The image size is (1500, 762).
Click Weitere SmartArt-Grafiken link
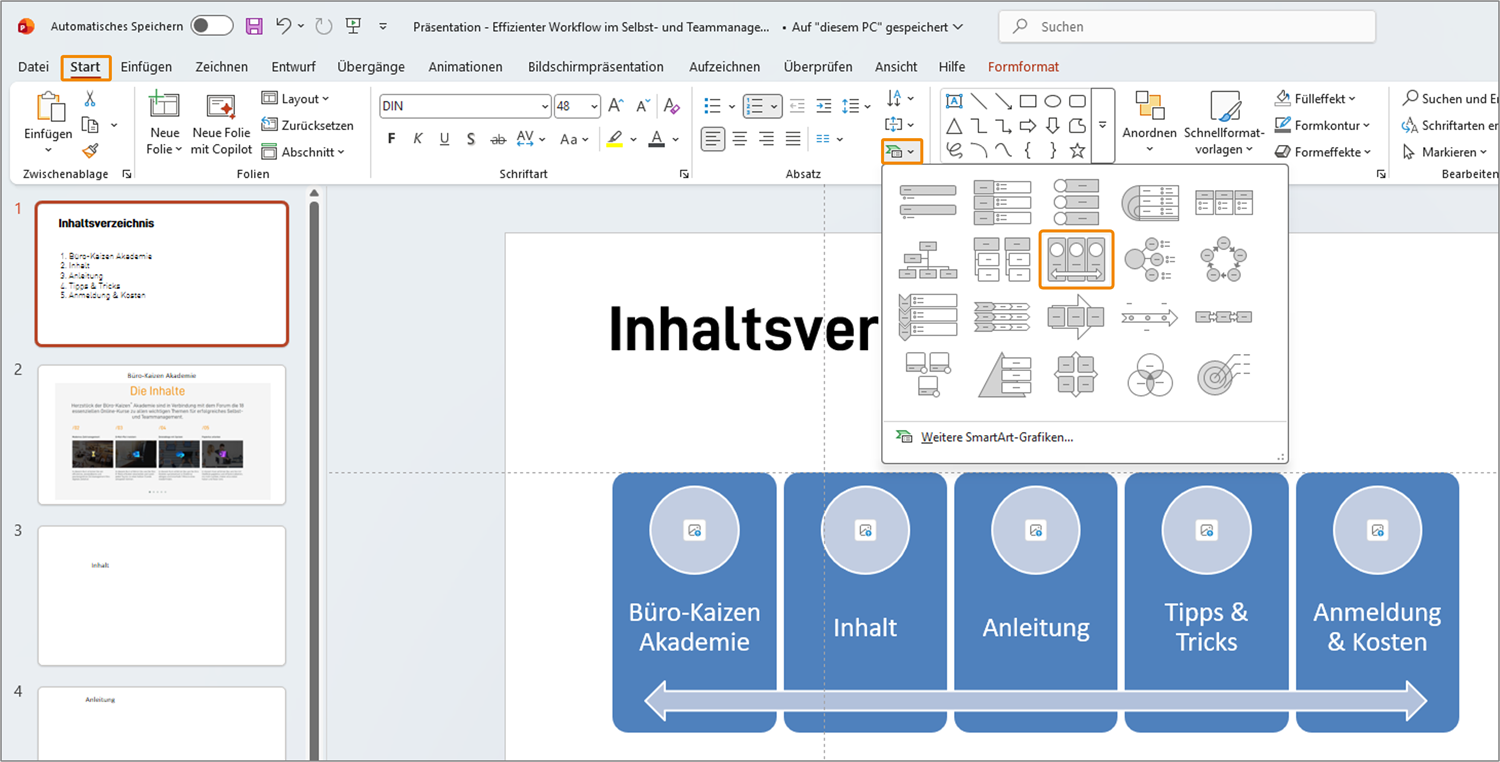pos(996,437)
